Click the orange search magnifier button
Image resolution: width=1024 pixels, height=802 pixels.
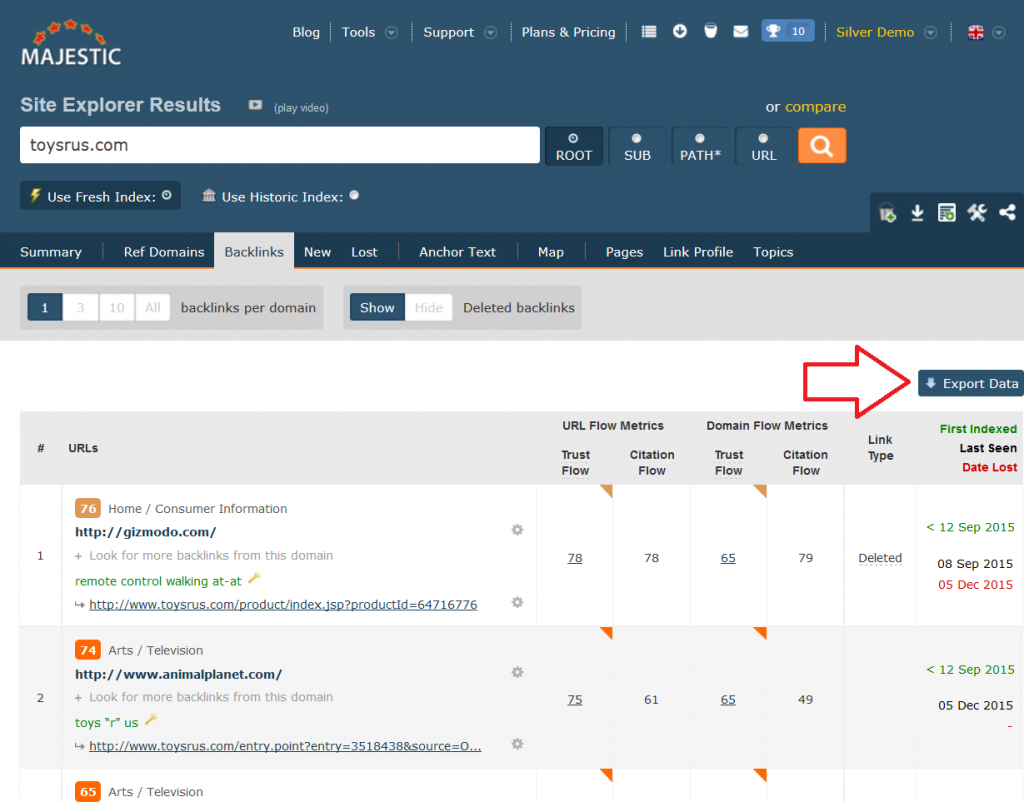[822, 146]
